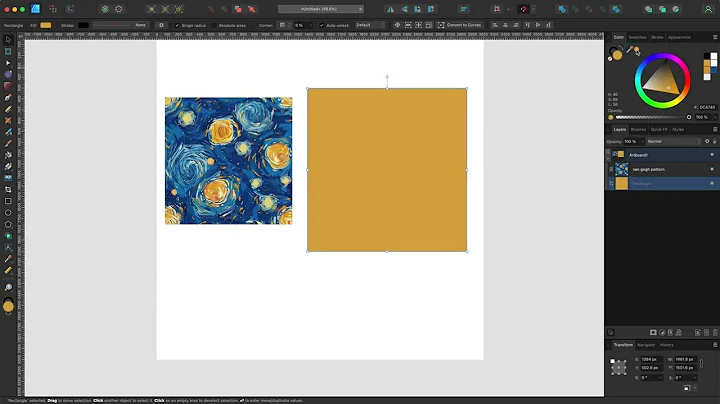Switch to the Quick FX tab
The width and height of the screenshot is (720, 404).
(659, 129)
